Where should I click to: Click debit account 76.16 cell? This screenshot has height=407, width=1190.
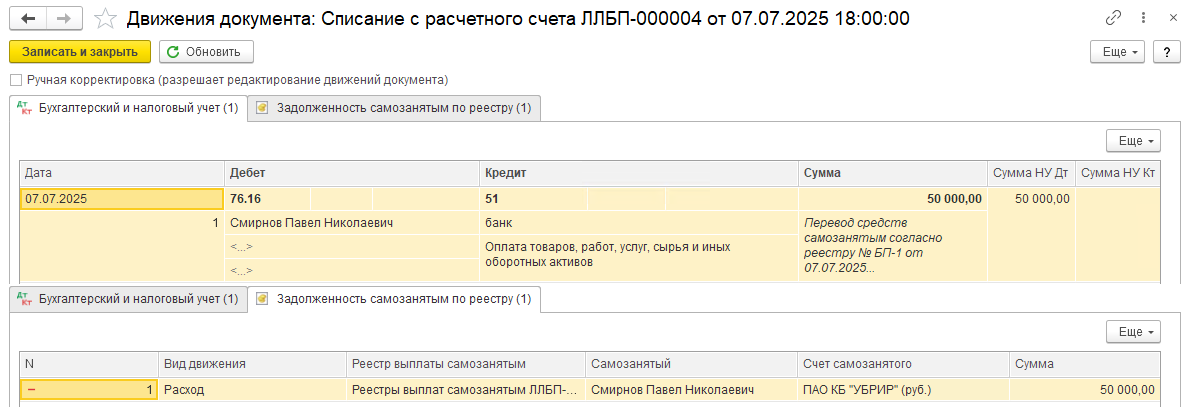[267, 199]
